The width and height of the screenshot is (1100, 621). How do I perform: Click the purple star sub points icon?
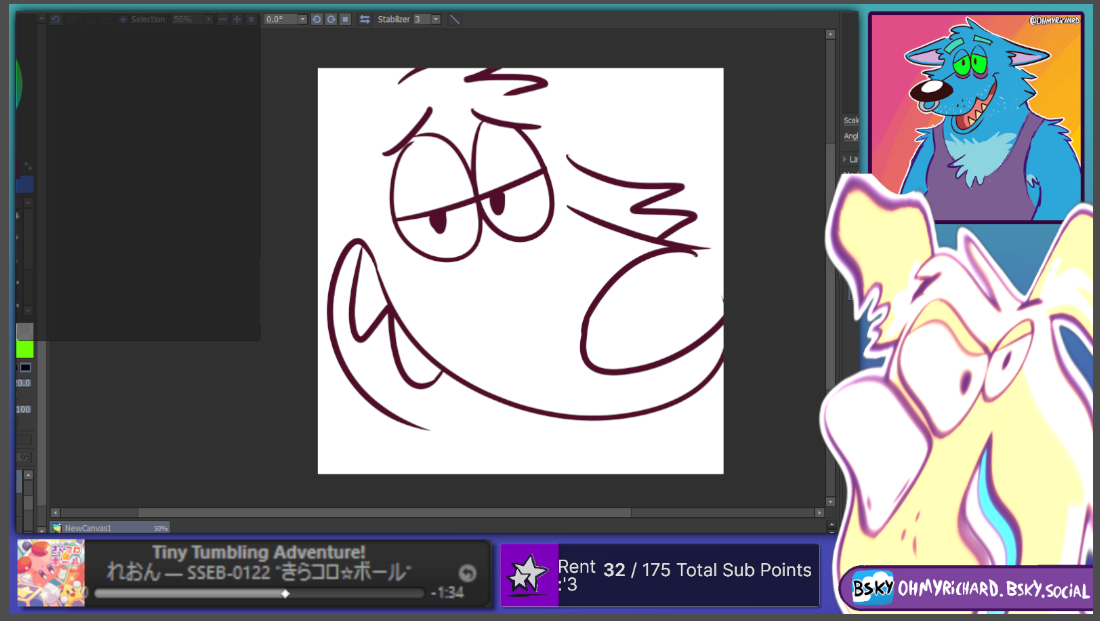(529, 575)
